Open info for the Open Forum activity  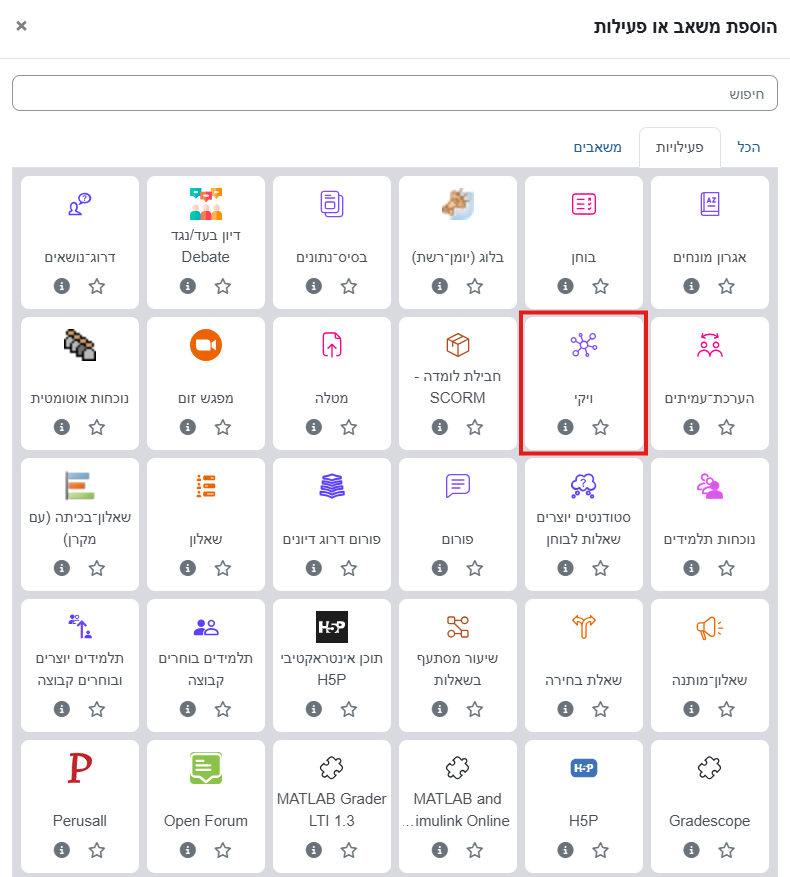187,850
